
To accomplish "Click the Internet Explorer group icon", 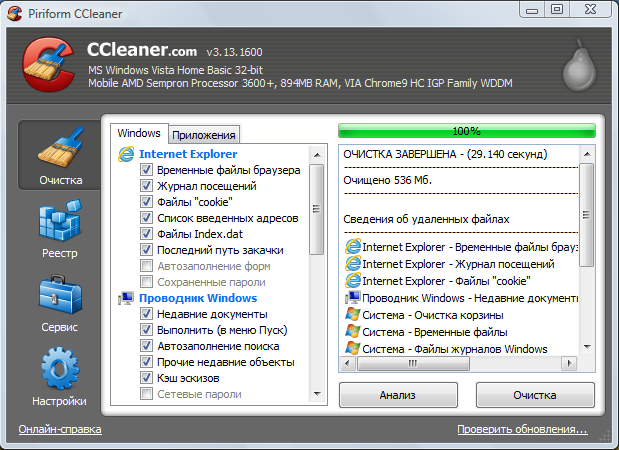I will pyautogui.click(x=126, y=154).
